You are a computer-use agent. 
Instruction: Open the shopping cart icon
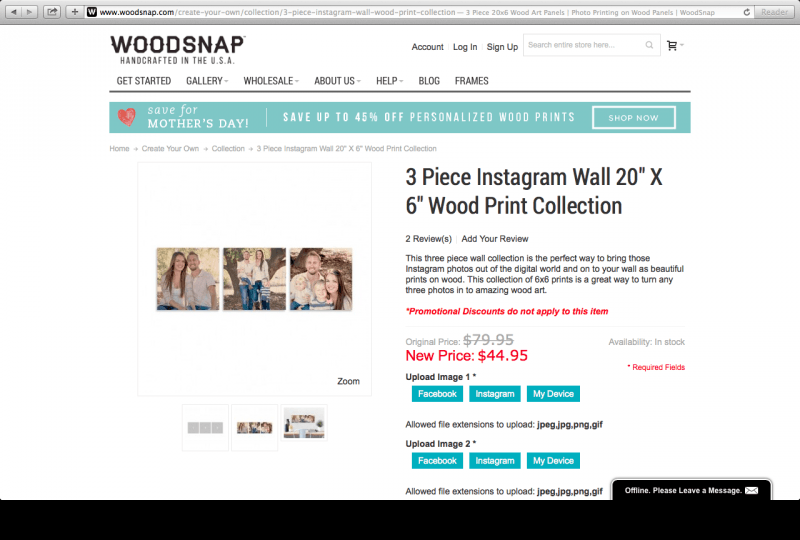[672, 45]
